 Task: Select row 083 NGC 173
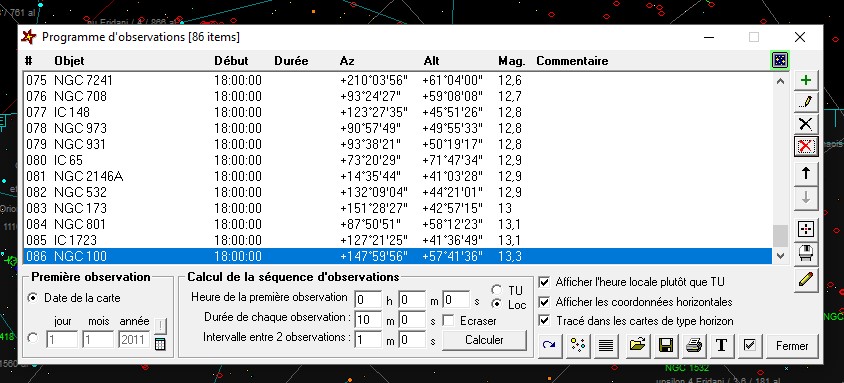pos(398,208)
